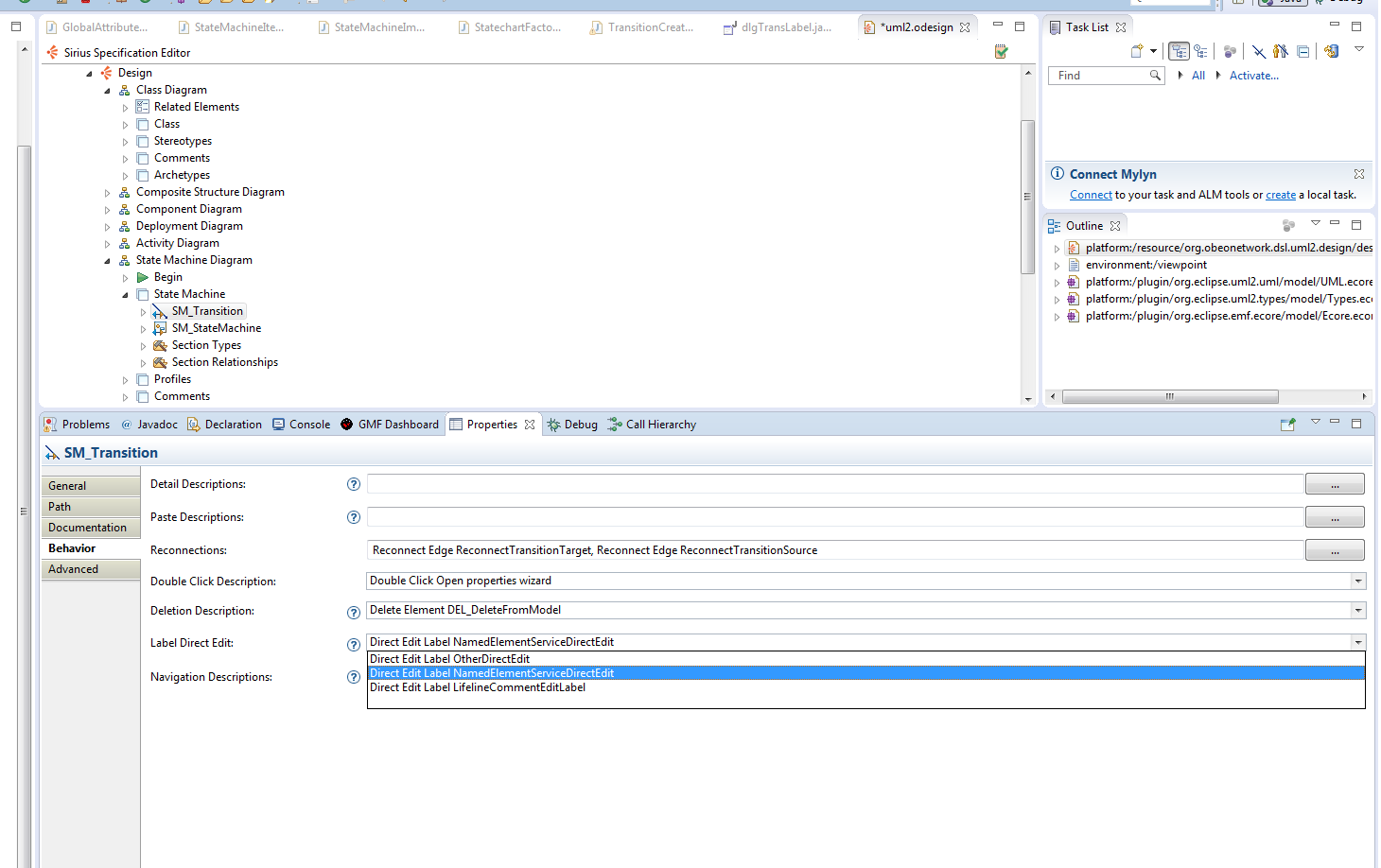
Task: Dismiss the Connect Mylyn notice
Action: pyautogui.click(x=1359, y=174)
